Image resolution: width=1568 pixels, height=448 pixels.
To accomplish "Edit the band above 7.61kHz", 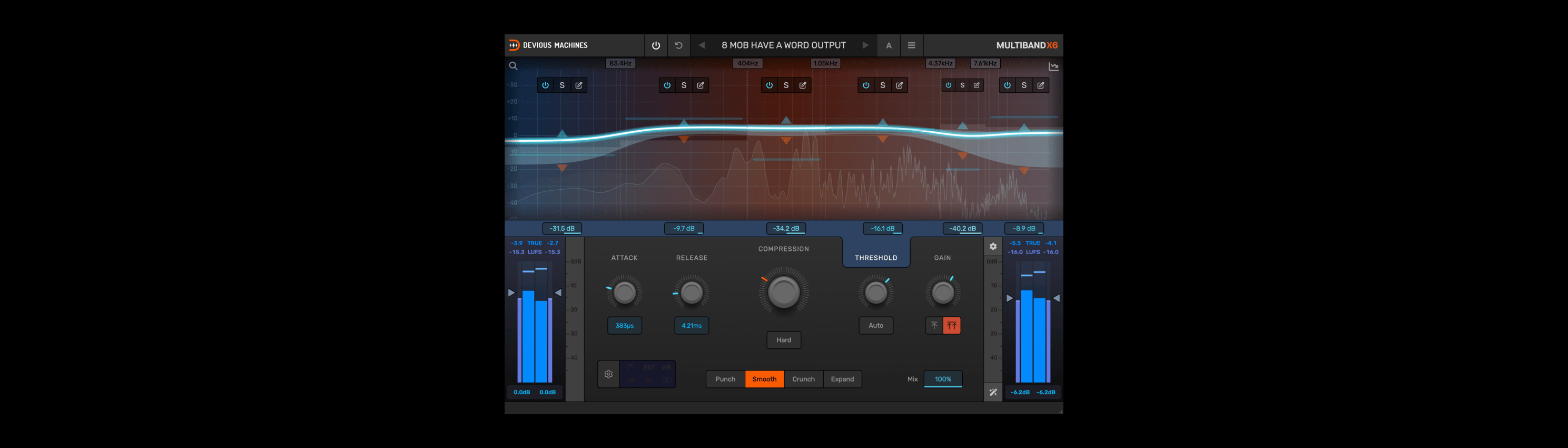I will 1041,86.
